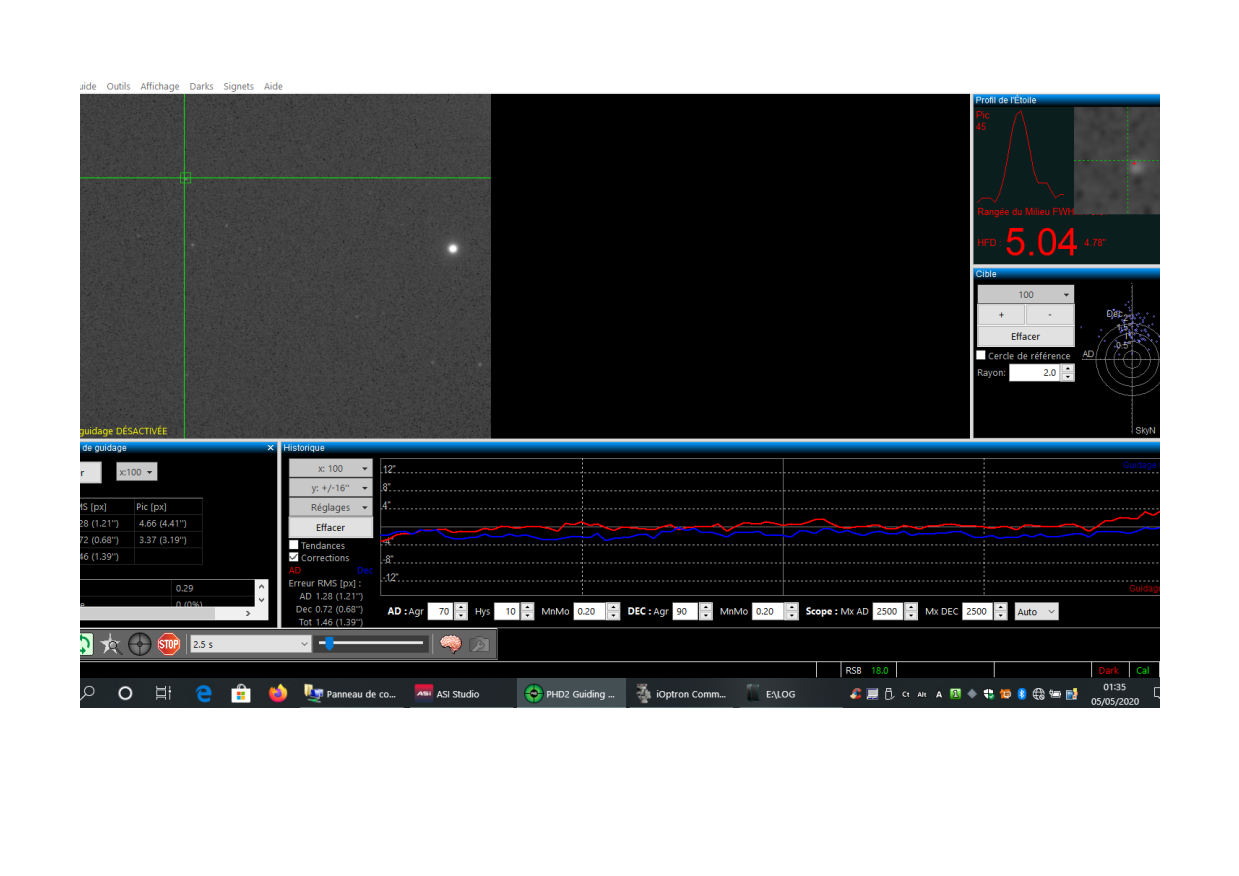The width and height of the screenshot is (1239, 876).
Task: Open the Affichage menu
Action: point(160,87)
